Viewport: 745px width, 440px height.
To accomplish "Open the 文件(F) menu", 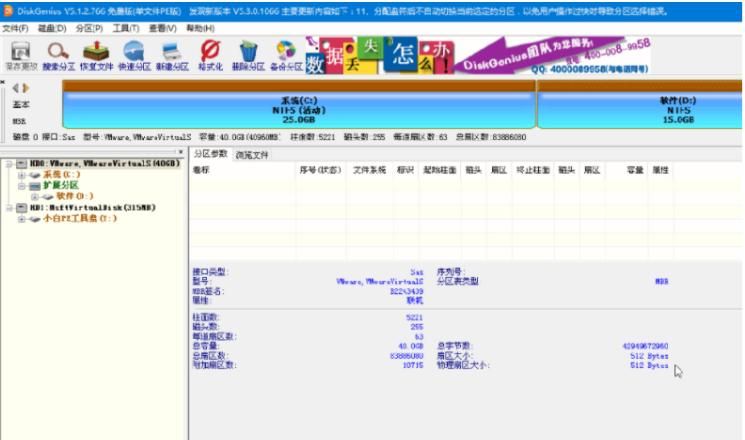I will (x=15, y=29).
